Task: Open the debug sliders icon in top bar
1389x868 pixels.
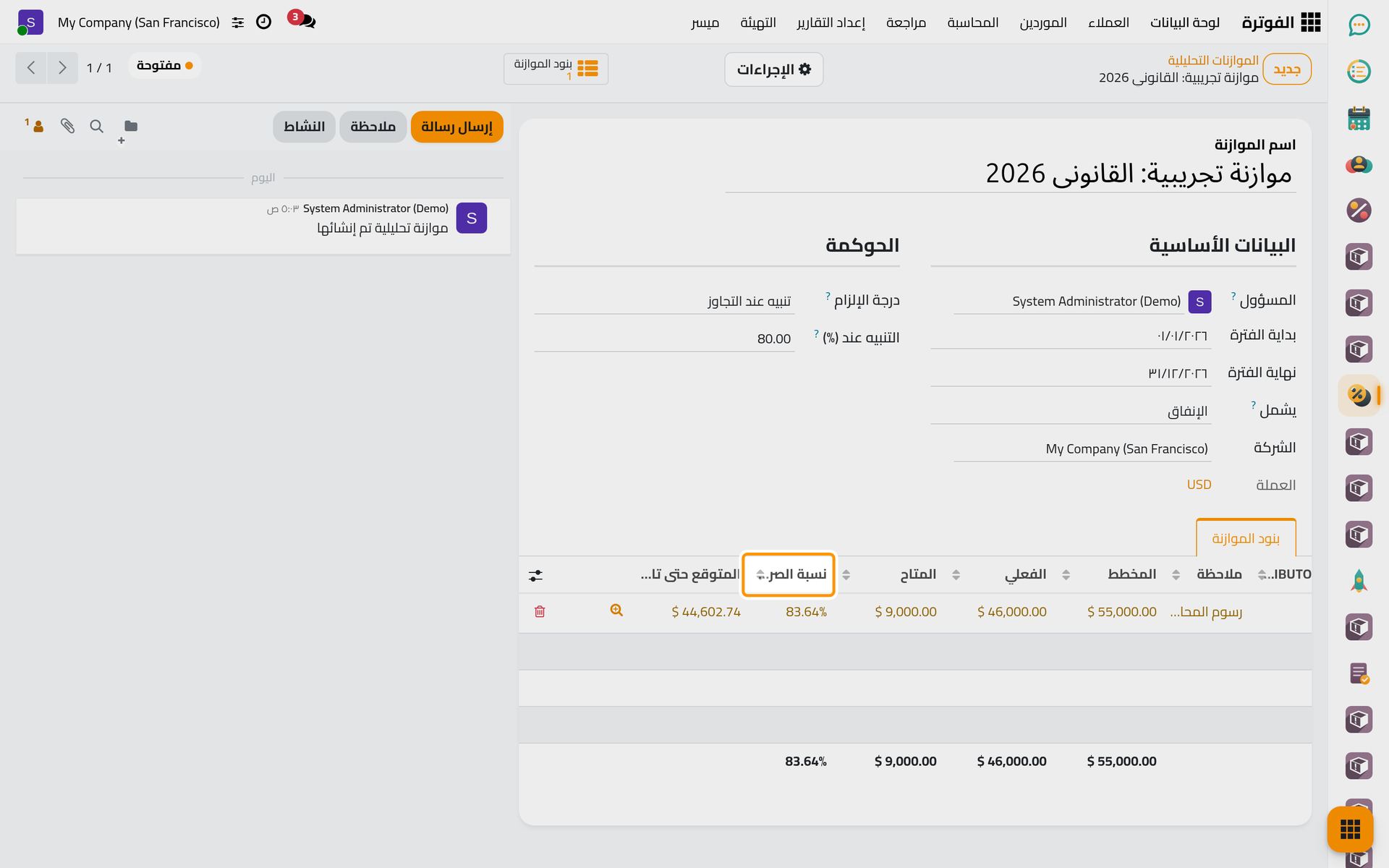Action: pyautogui.click(x=238, y=22)
